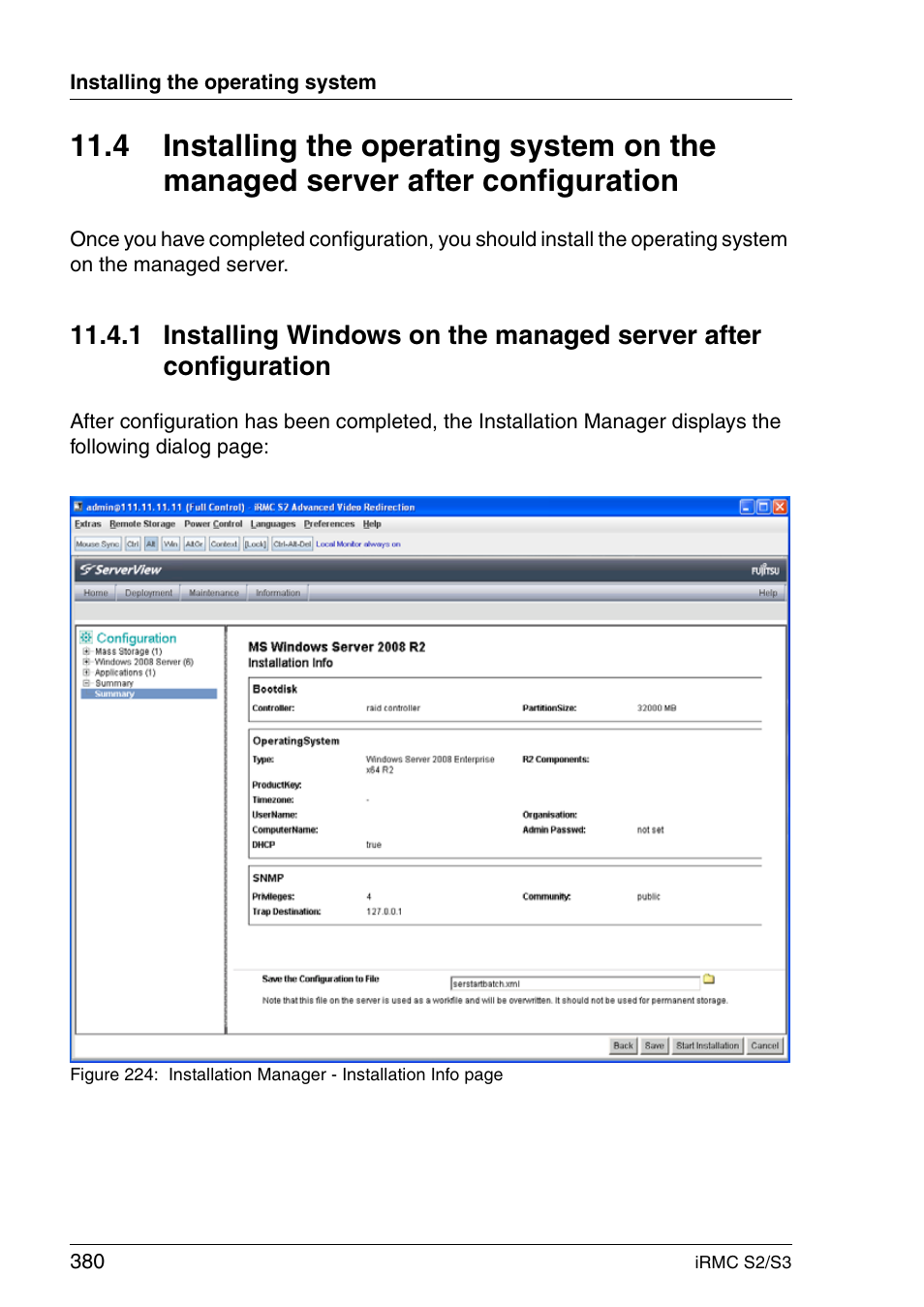Switch to the Deployment tab
The height and width of the screenshot is (1307, 924).
tap(148, 593)
